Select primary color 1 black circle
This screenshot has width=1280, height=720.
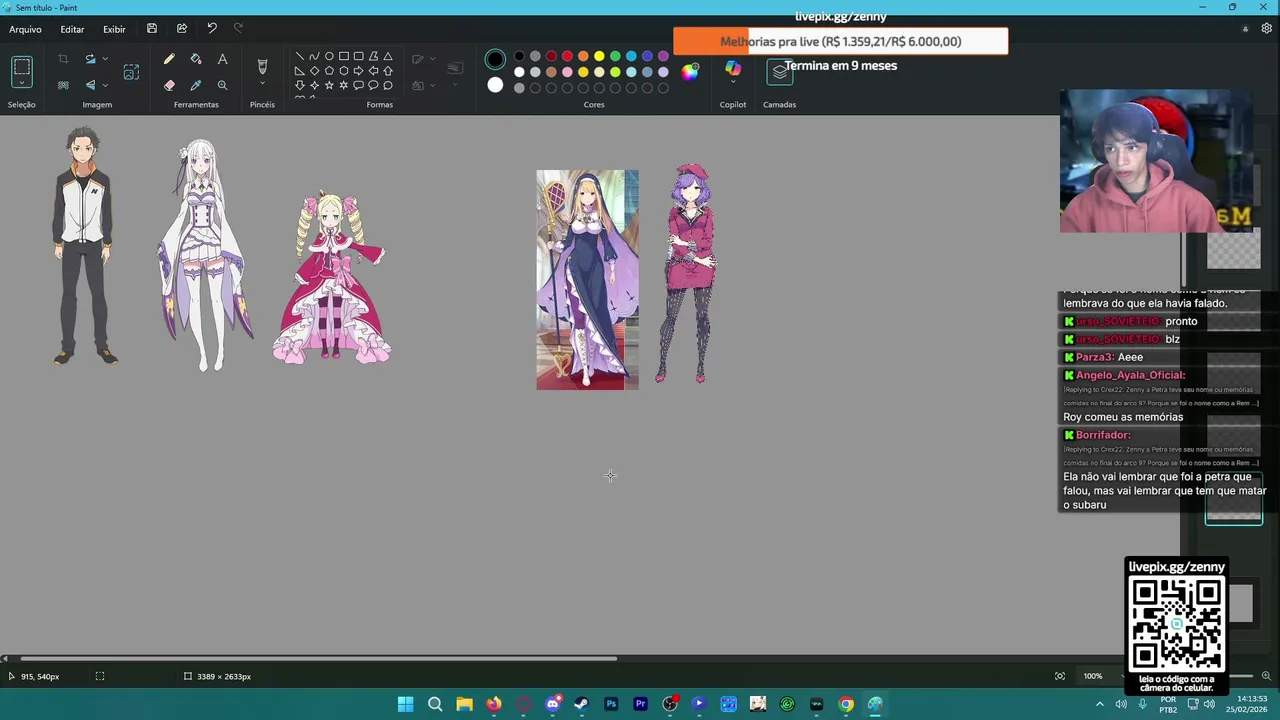click(495, 60)
